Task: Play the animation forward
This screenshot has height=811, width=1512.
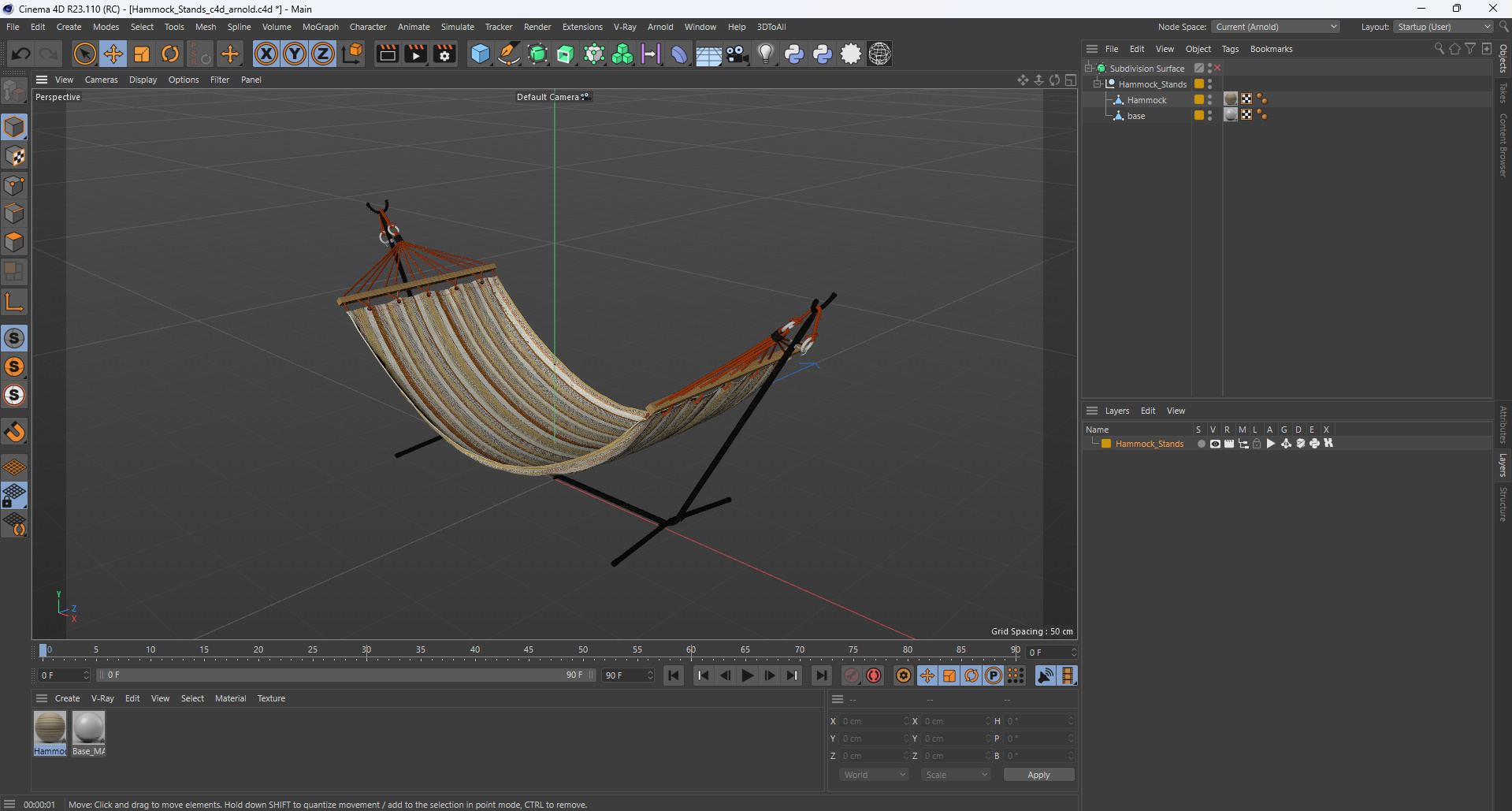Action: [x=747, y=675]
